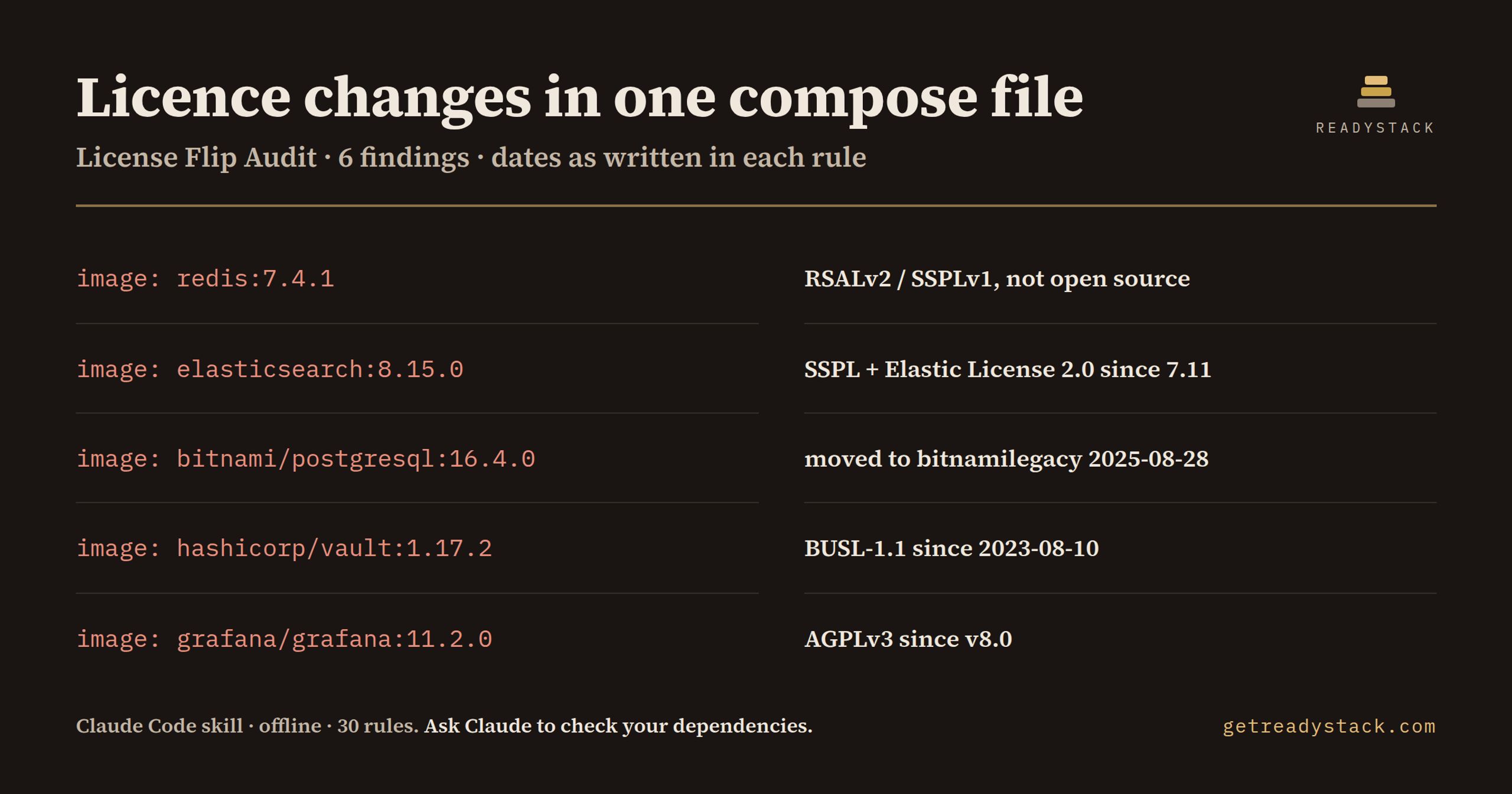Click the Licence changes in one compose file heading

(x=579, y=97)
